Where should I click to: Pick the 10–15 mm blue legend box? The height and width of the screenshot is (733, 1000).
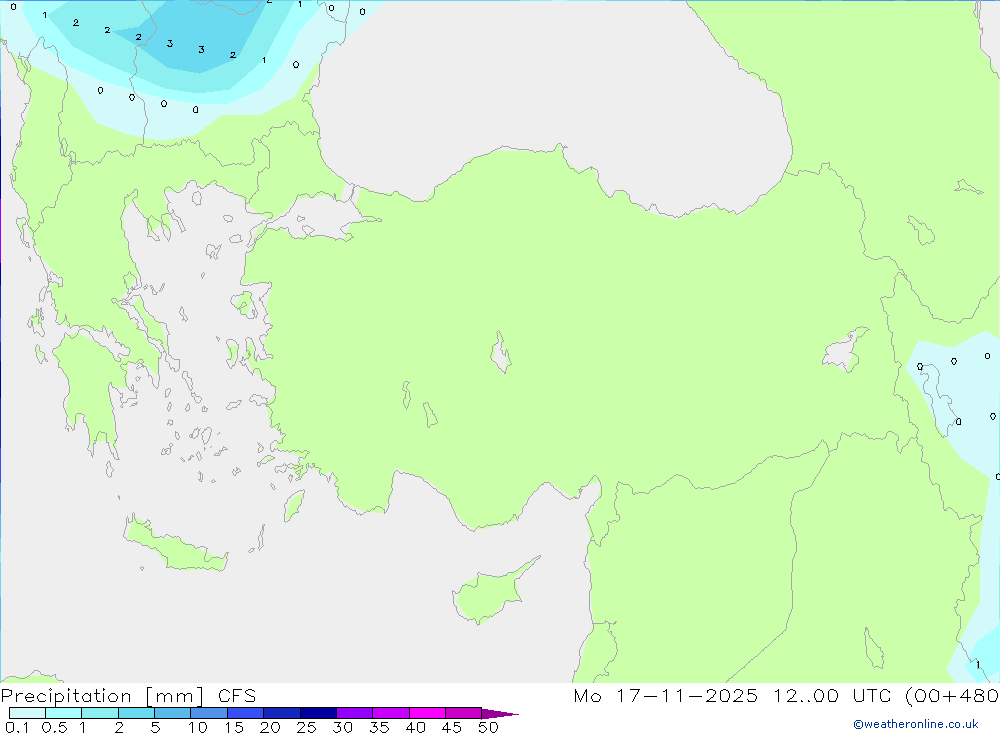tap(209, 713)
